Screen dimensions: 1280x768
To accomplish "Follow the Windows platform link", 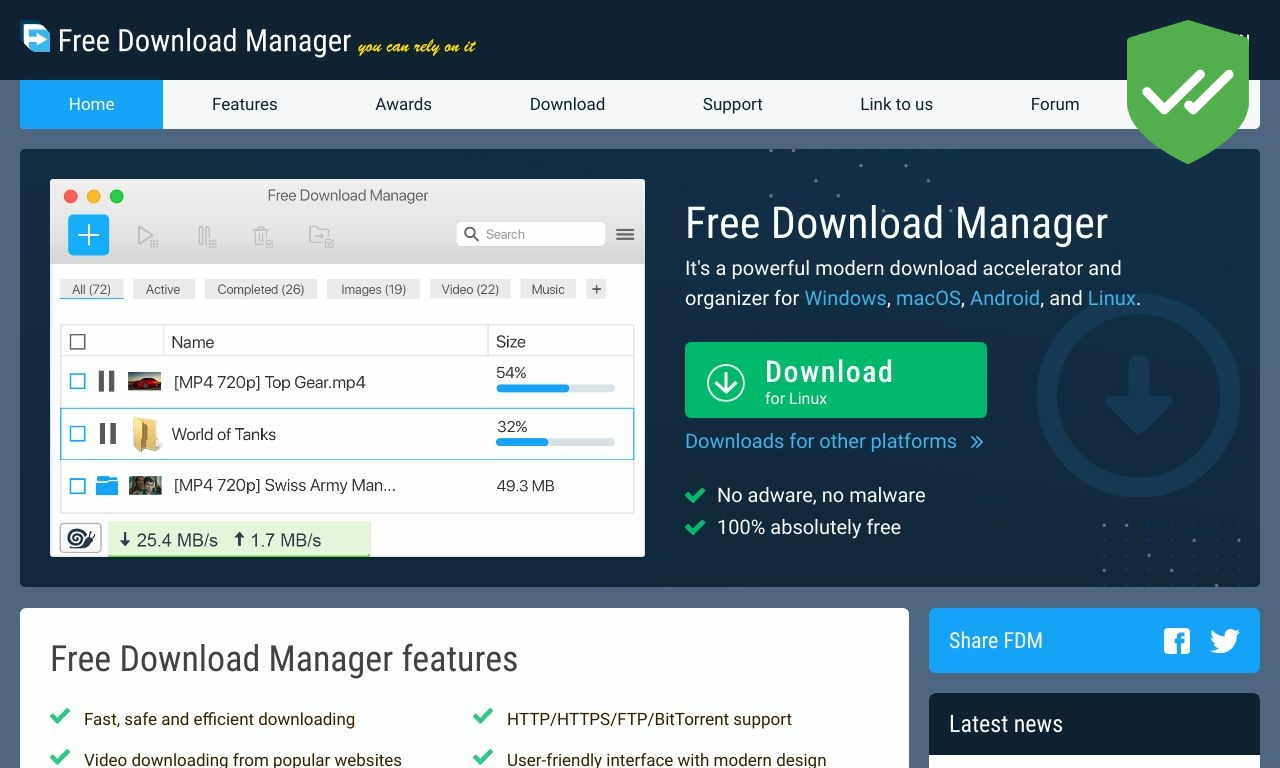I will (845, 298).
